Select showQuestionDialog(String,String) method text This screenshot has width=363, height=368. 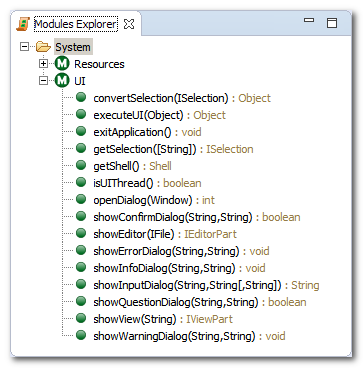click(x=176, y=302)
